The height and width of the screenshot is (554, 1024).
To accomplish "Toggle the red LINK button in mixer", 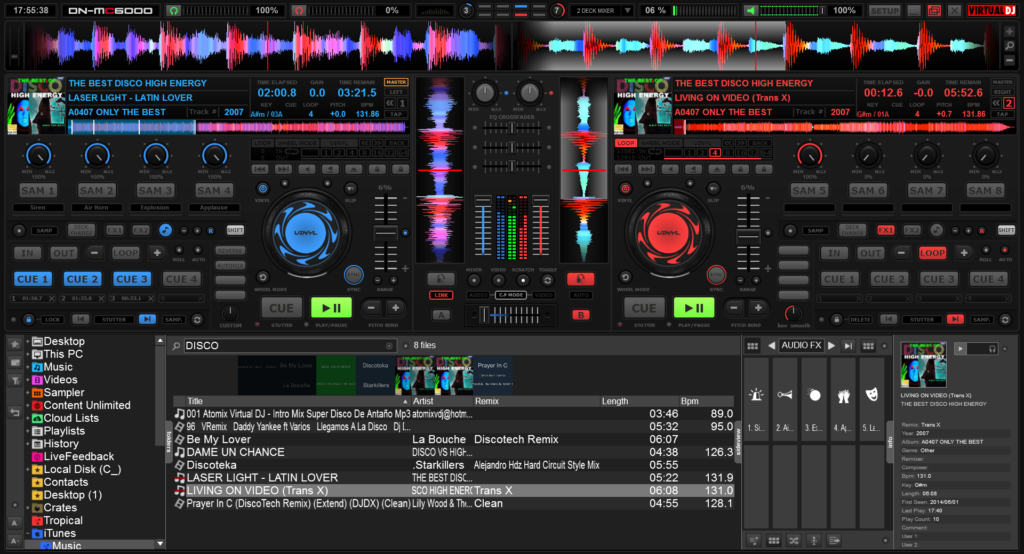I will click(x=441, y=295).
